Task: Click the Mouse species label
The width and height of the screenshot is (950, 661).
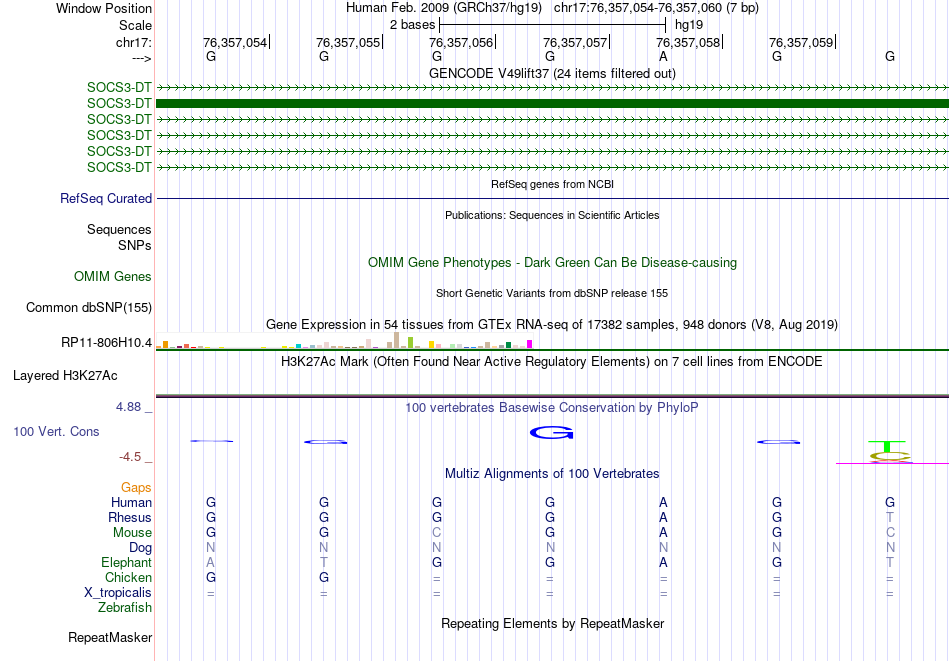Action: tap(132, 533)
